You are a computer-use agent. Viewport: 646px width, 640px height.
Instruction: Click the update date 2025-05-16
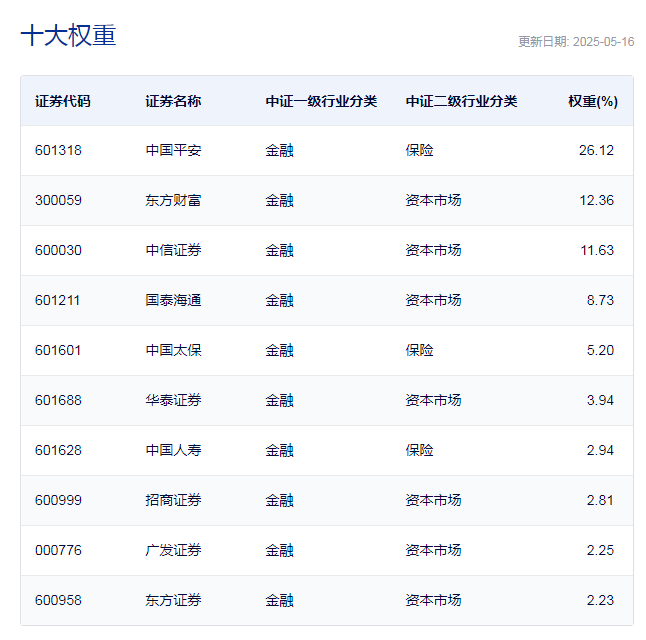[603, 42]
